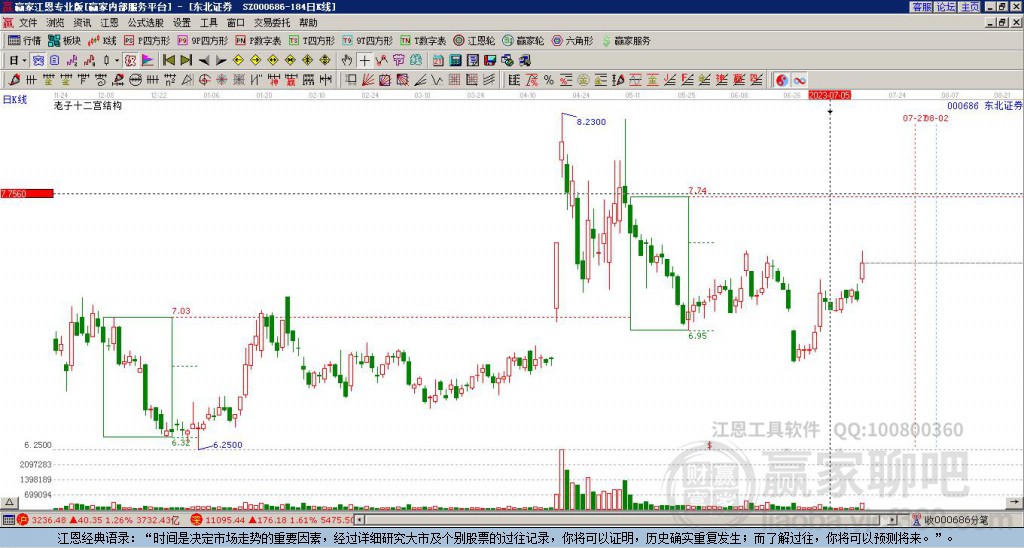Open the 9P四方形 tool
Image resolution: width=1024 pixels, height=548 pixels.
(x=202, y=40)
